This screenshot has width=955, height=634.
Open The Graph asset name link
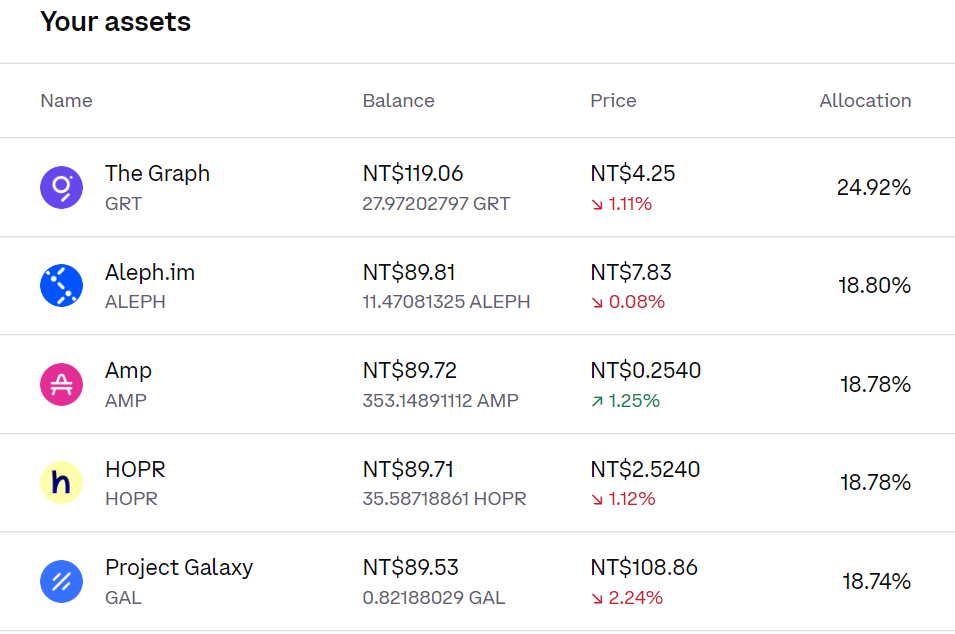[157, 174]
